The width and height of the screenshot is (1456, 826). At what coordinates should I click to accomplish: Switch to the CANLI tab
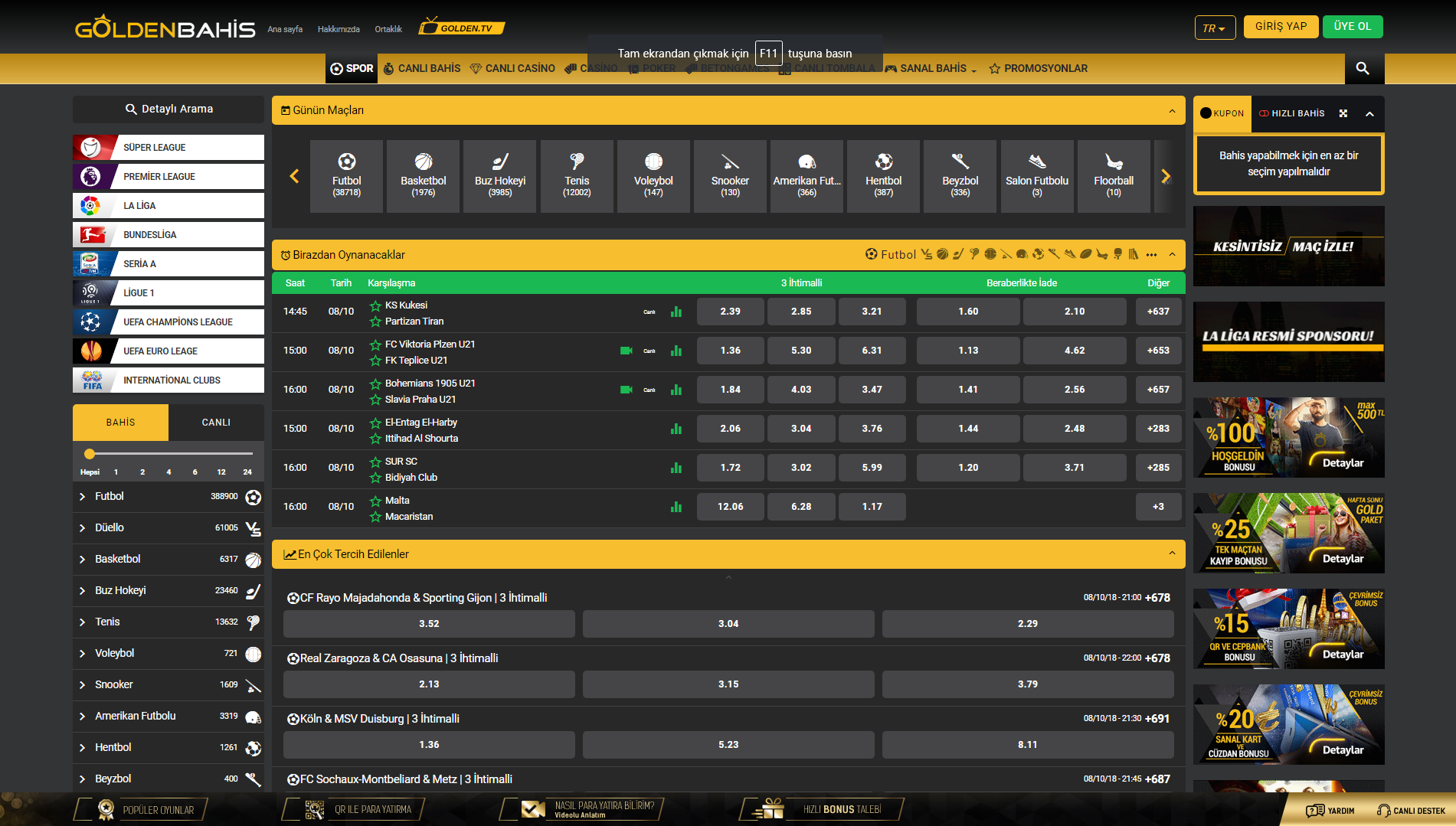[x=216, y=423]
